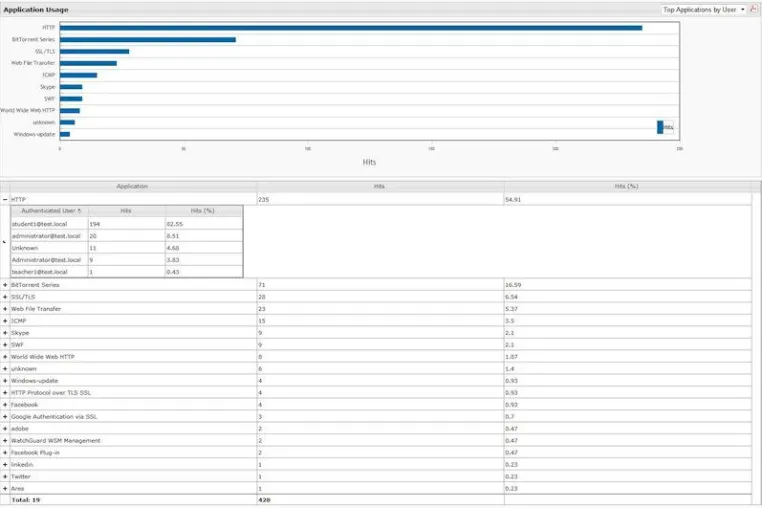Viewport: 762px width, 508px height.
Task: Click the BitTorrent Series bar in the chart
Action: 148,39
